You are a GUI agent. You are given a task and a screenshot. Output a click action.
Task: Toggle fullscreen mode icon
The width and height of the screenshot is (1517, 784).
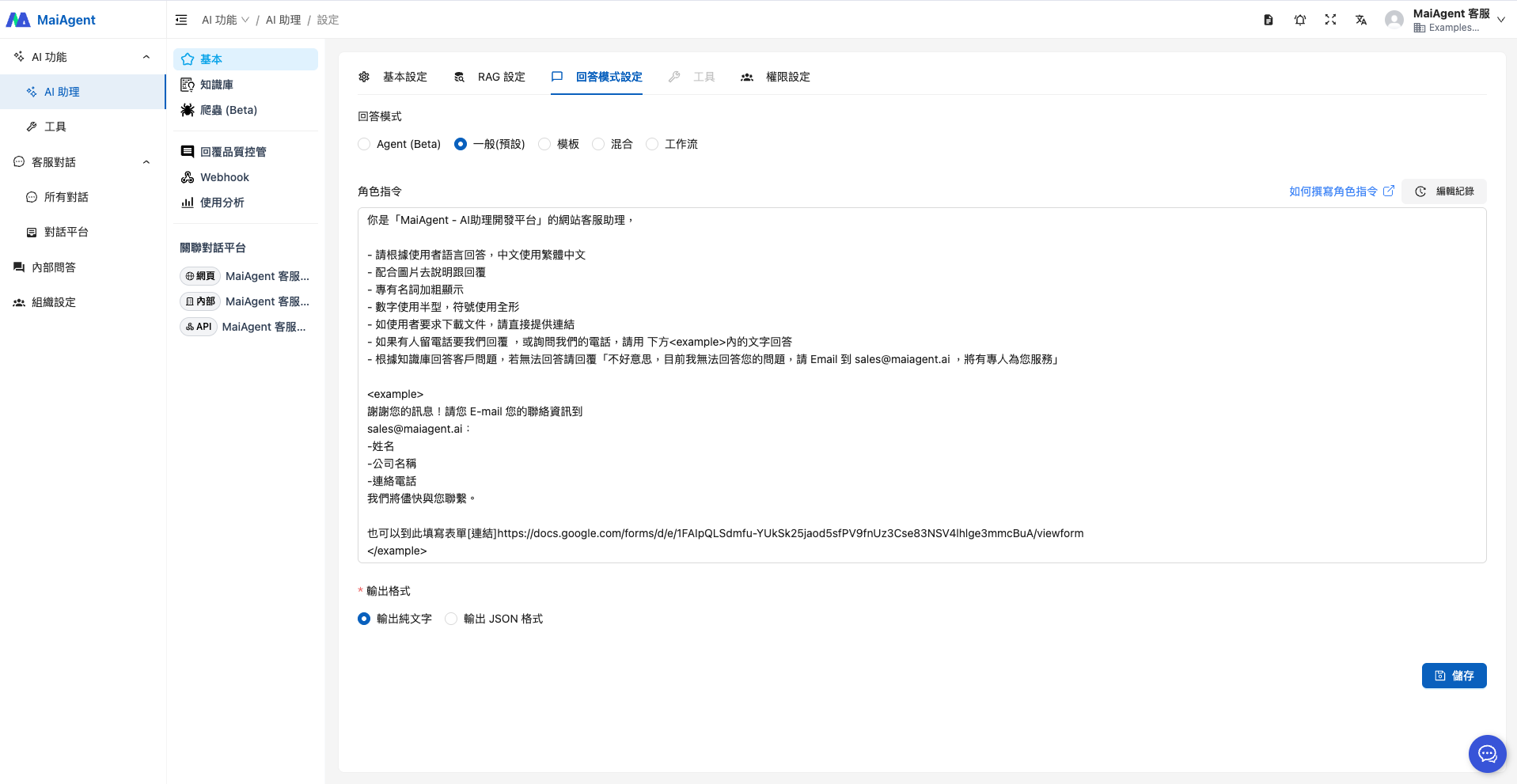(1330, 20)
